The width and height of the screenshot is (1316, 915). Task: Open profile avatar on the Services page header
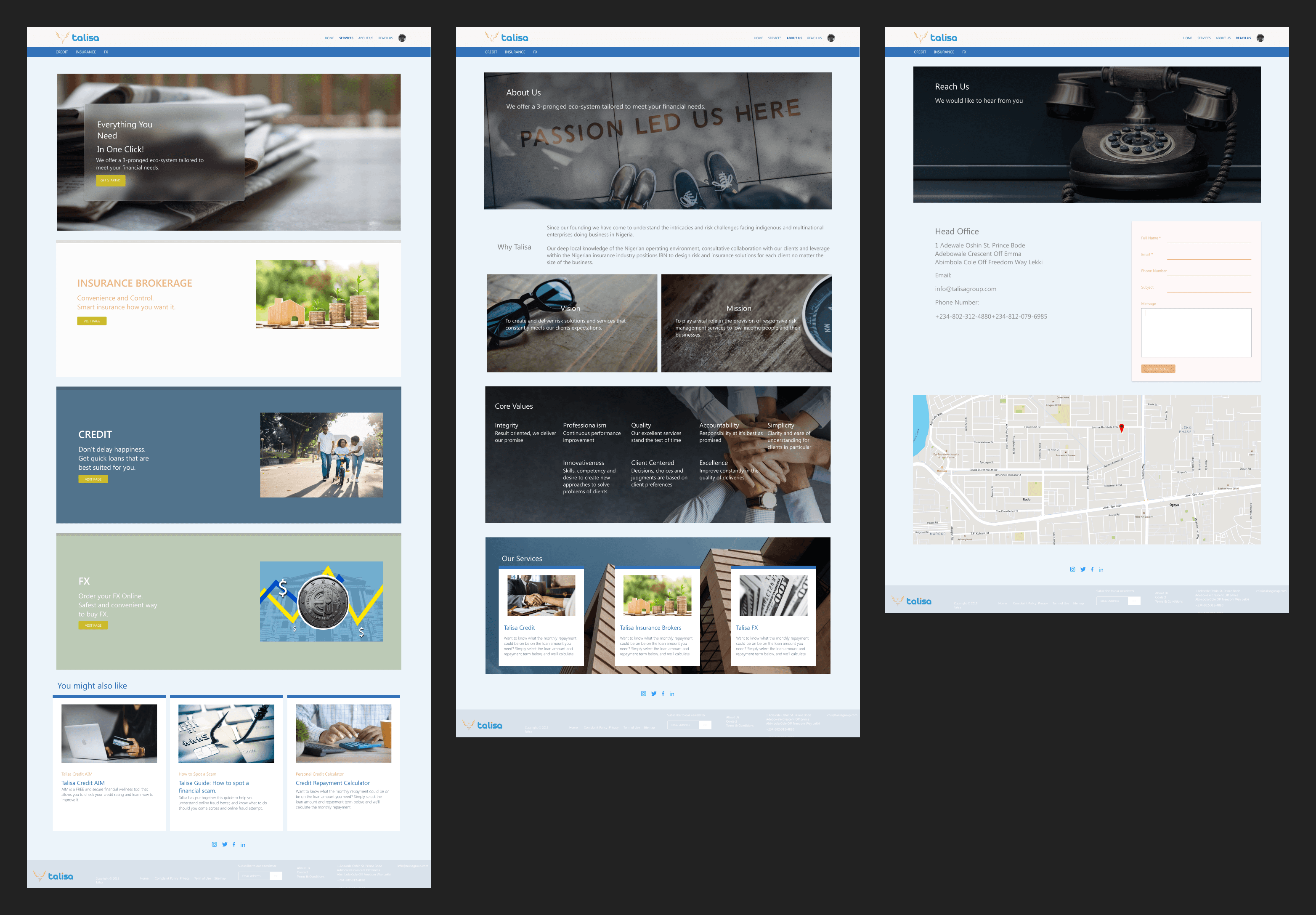(x=402, y=38)
